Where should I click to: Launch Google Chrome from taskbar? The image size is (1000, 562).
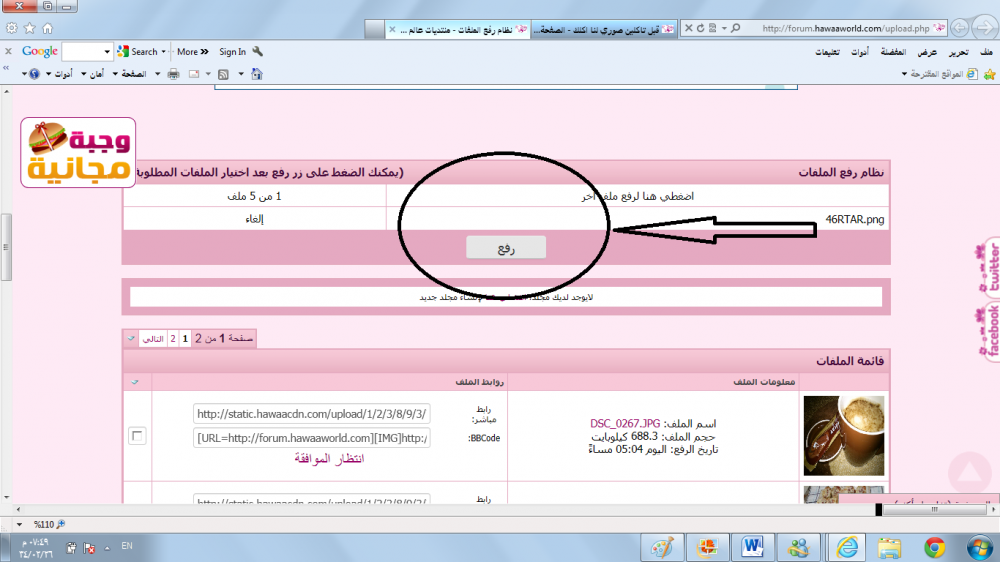934,547
